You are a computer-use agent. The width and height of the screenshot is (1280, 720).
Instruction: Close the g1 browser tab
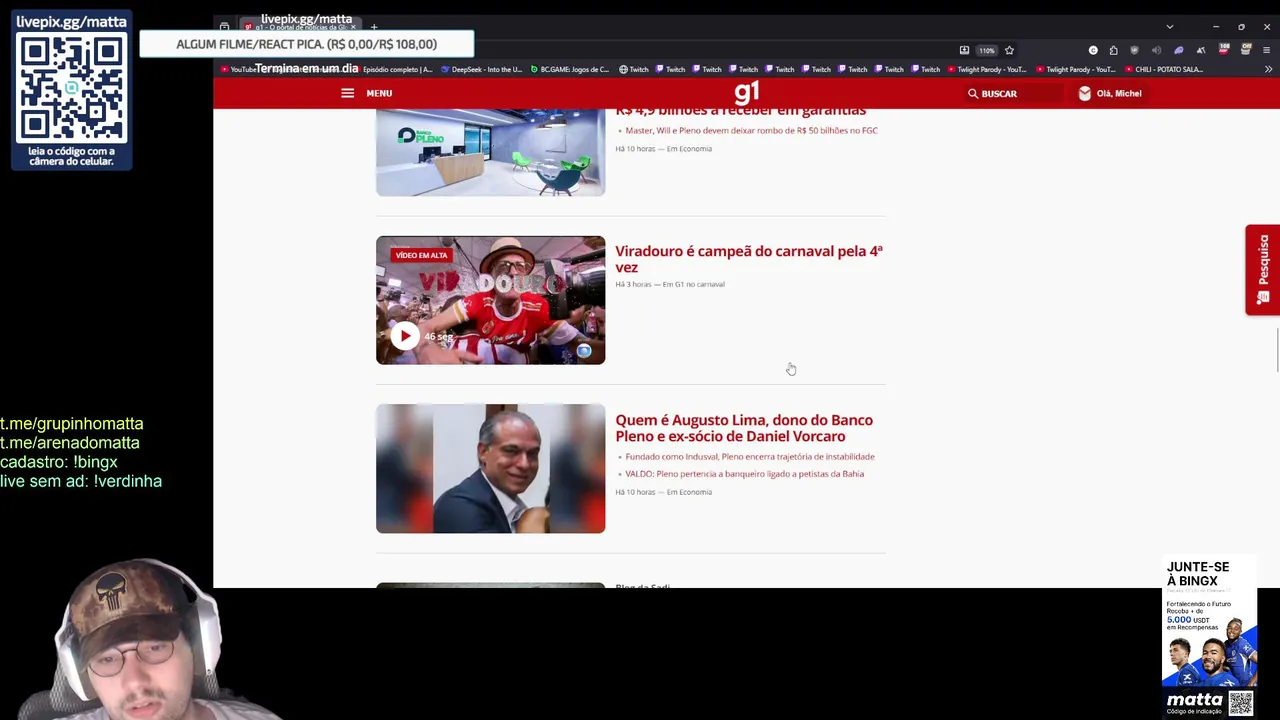point(353,26)
